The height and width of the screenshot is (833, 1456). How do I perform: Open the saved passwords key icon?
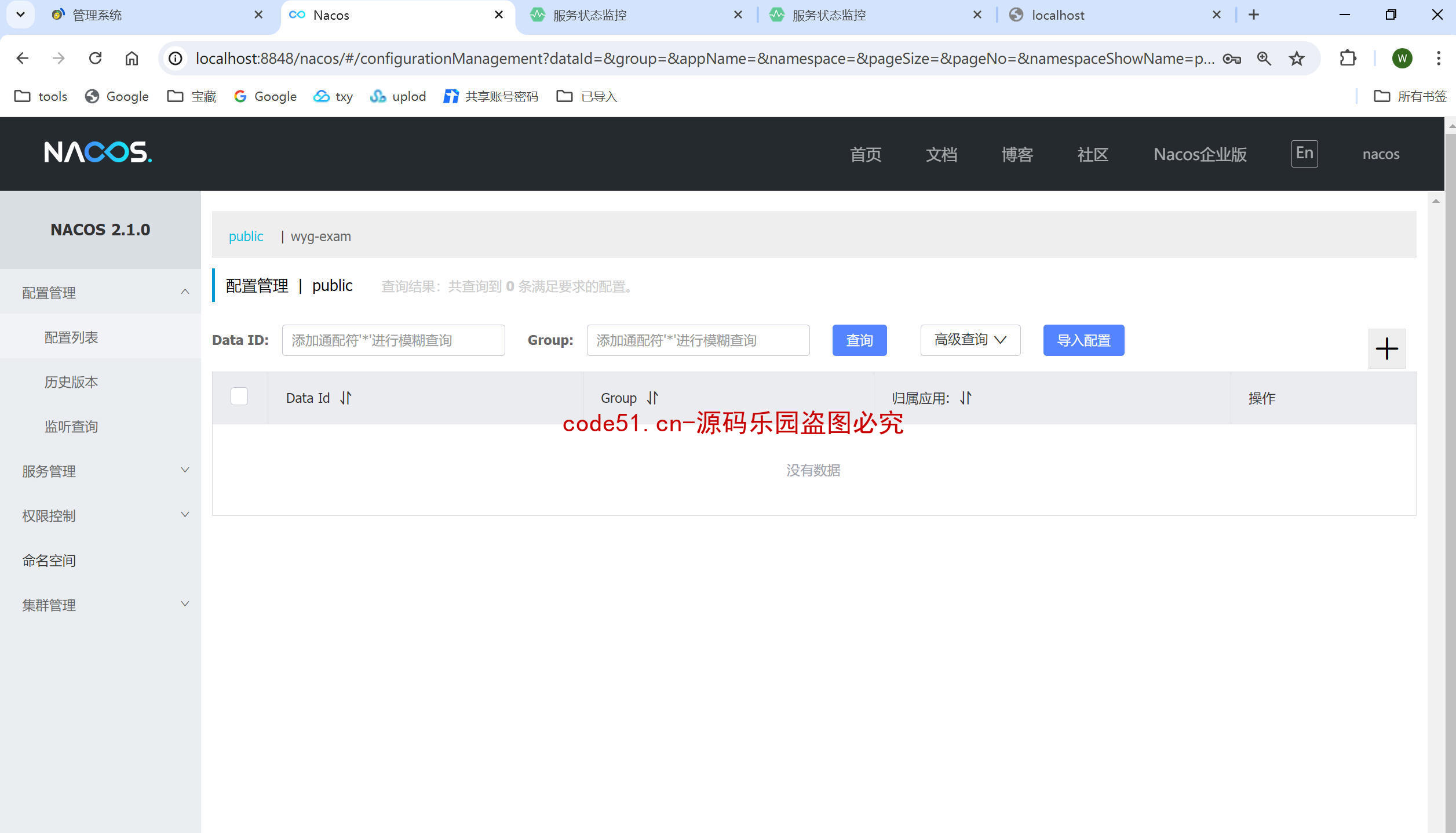[1232, 58]
